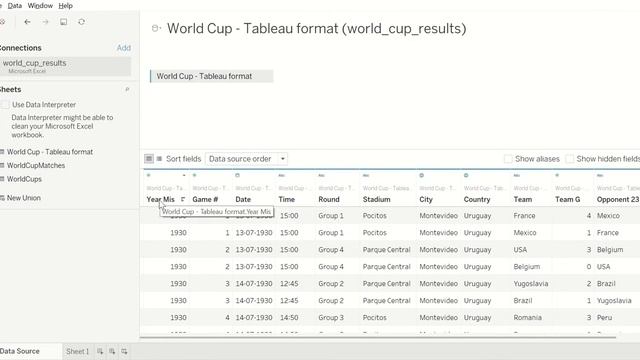
Task: Click the save toolbar icon
Action: click(x=63, y=22)
